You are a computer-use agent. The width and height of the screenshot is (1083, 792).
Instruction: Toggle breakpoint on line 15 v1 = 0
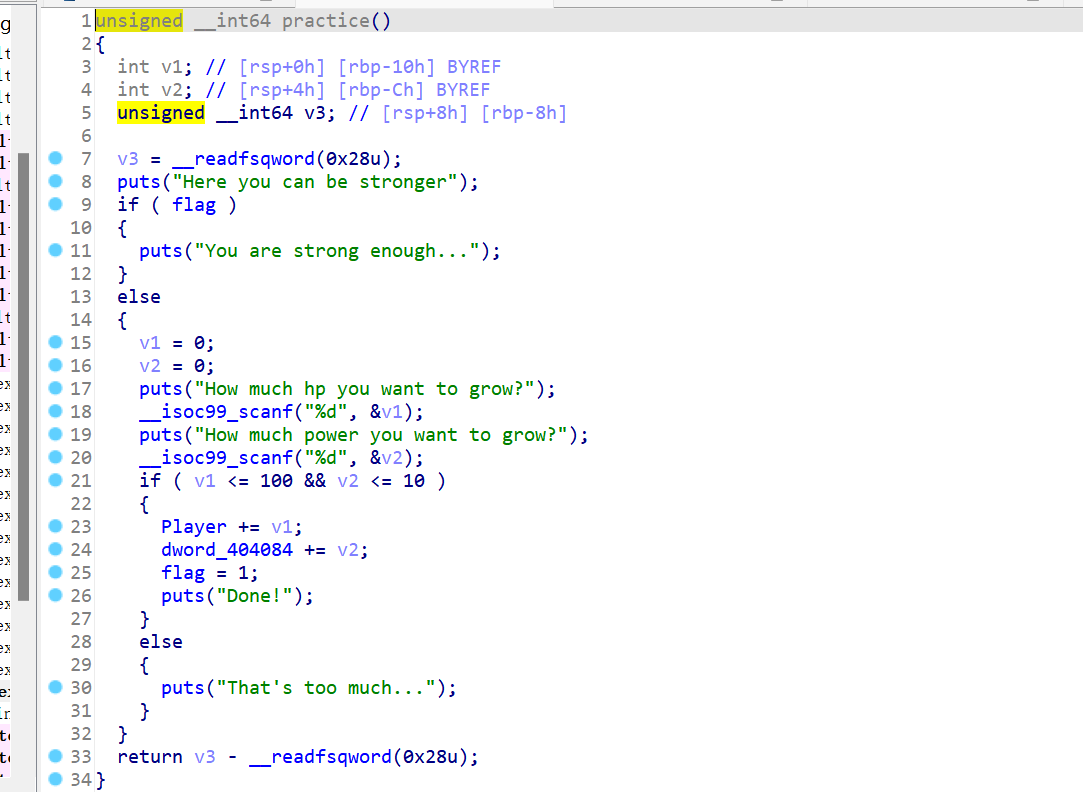pos(55,342)
